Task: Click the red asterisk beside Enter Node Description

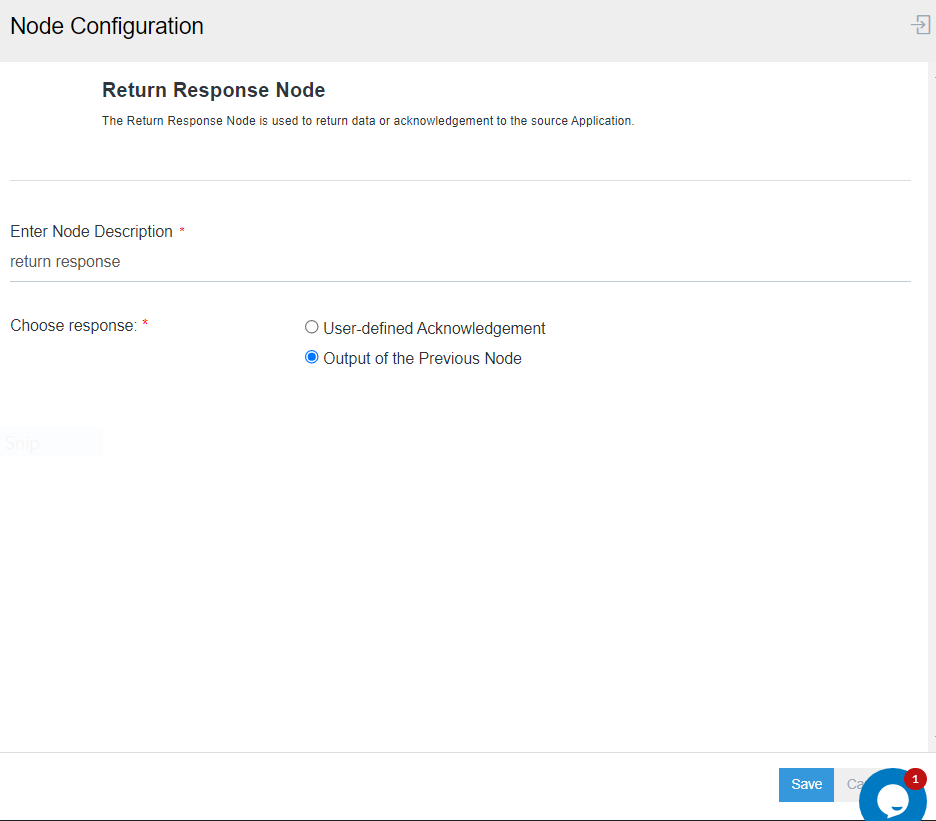Action: [182, 231]
